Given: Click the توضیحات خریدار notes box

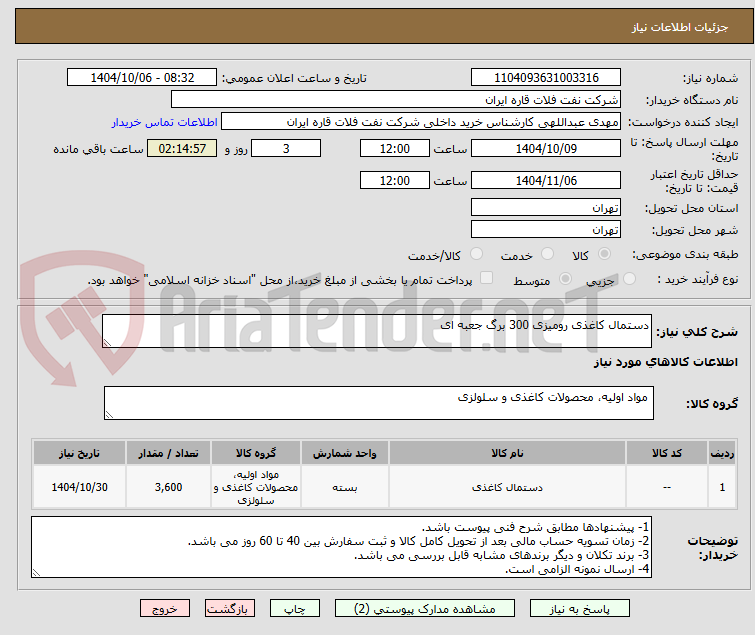Looking at the screenshot, I should tap(341, 547).
